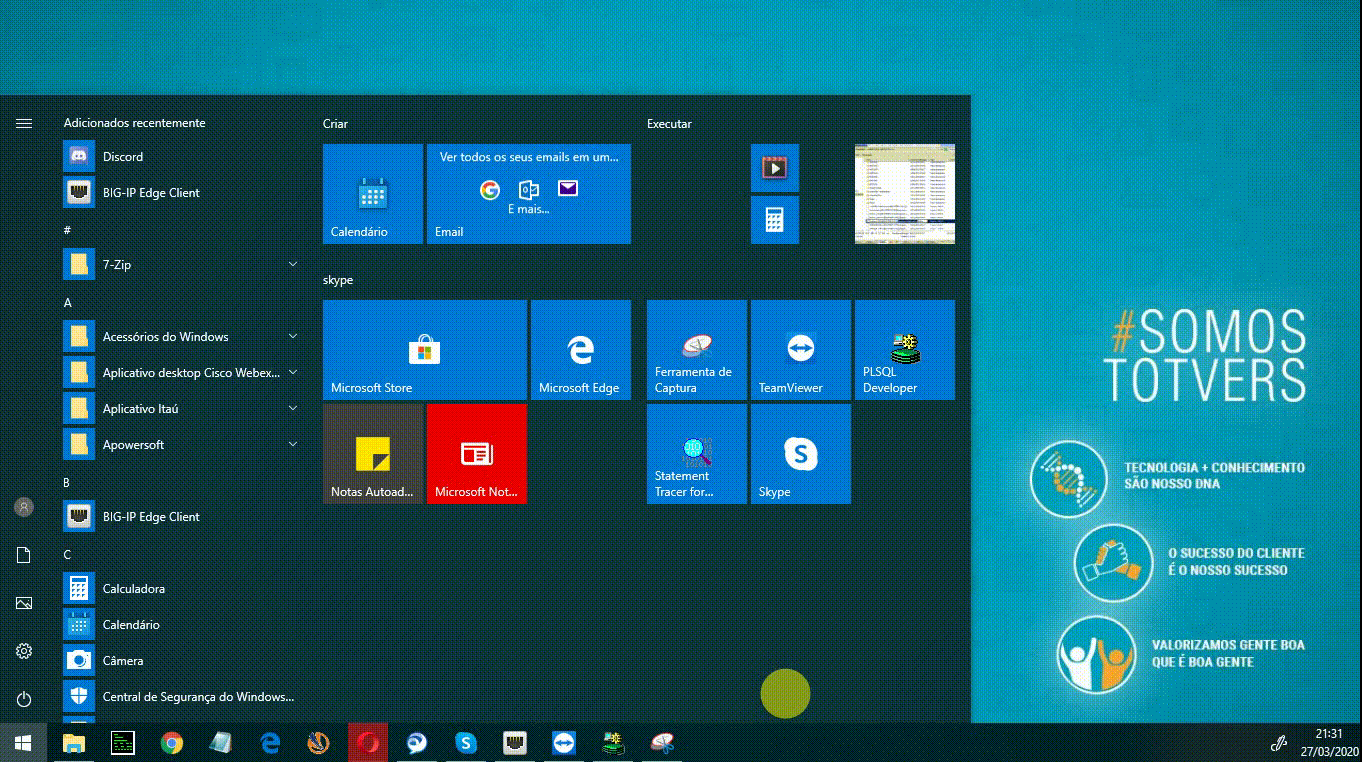The width and height of the screenshot is (1362, 762).
Task: Click the Criar tile group header
Action: [336, 124]
